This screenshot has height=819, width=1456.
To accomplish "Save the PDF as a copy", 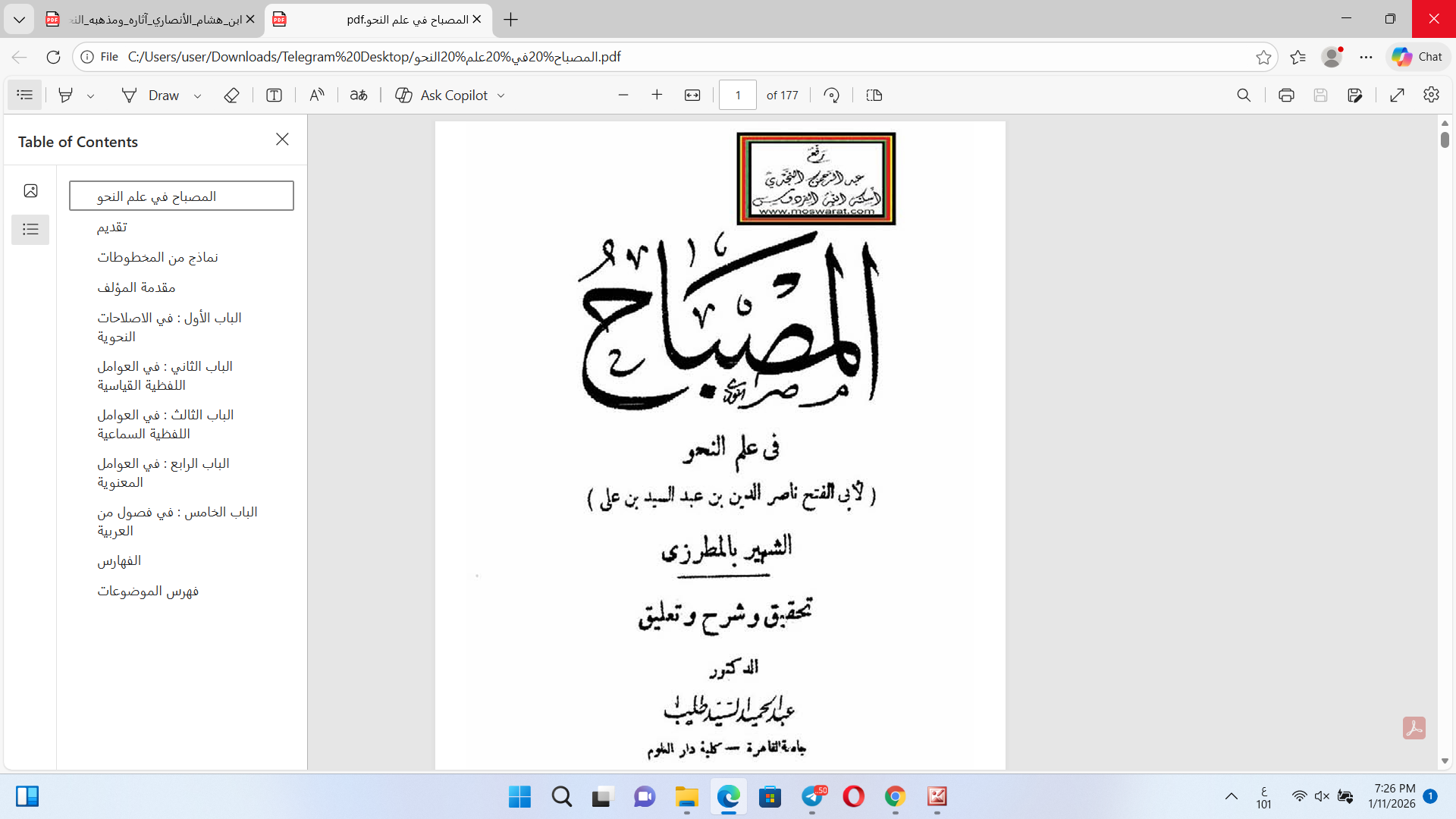I will click(x=1355, y=95).
